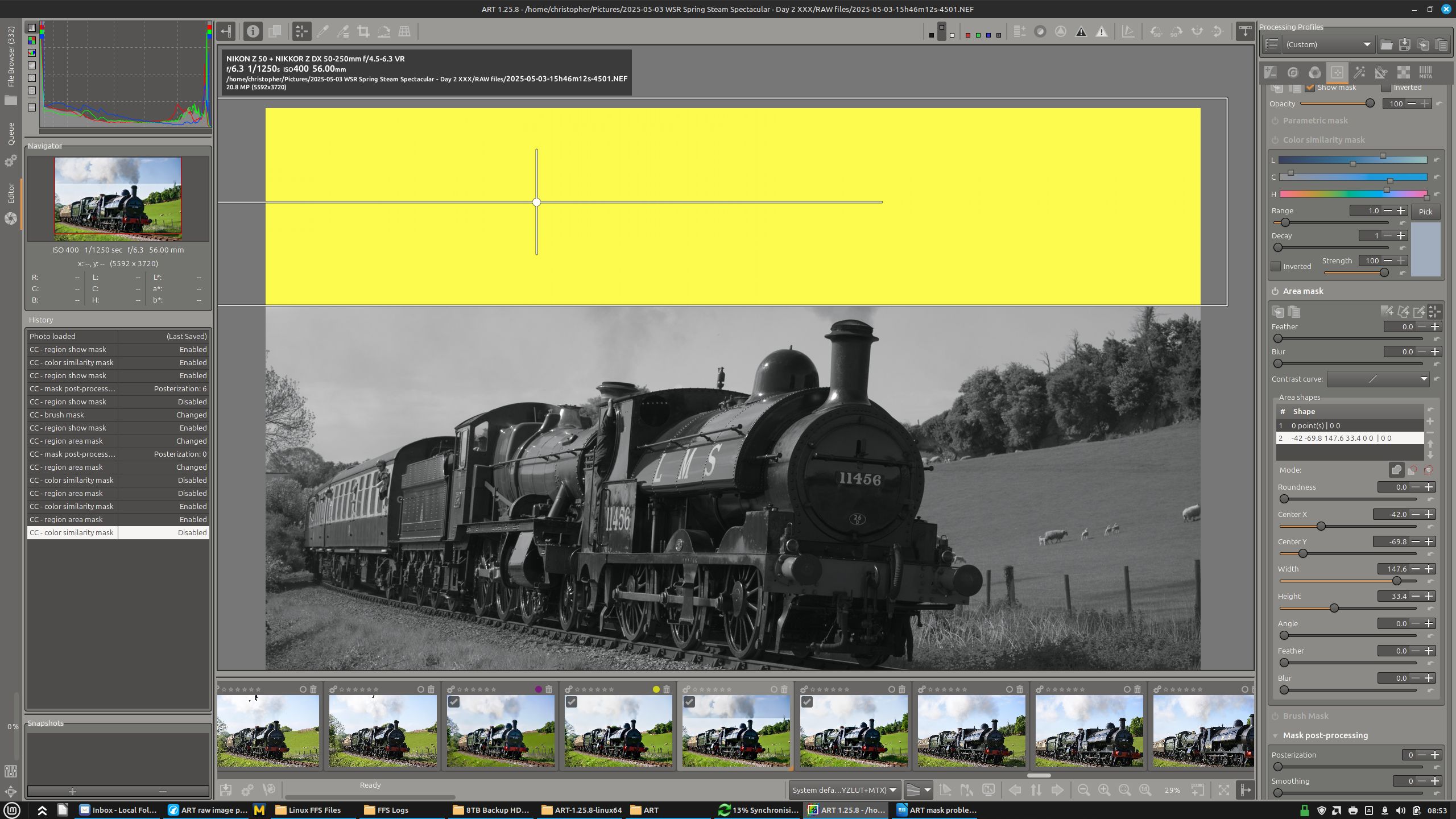Decrease Center X value with minus button
Screen dimensions: 1456x819
(x=1416, y=514)
